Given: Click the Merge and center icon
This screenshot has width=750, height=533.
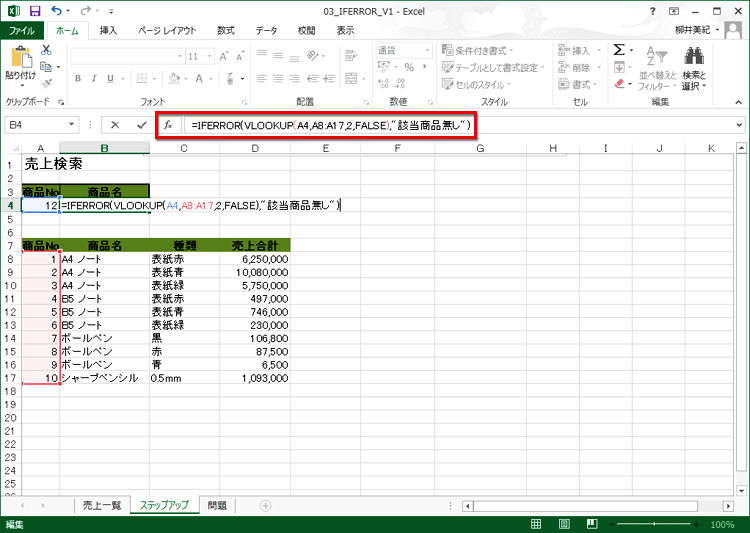Looking at the screenshot, I should click(x=352, y=78).
